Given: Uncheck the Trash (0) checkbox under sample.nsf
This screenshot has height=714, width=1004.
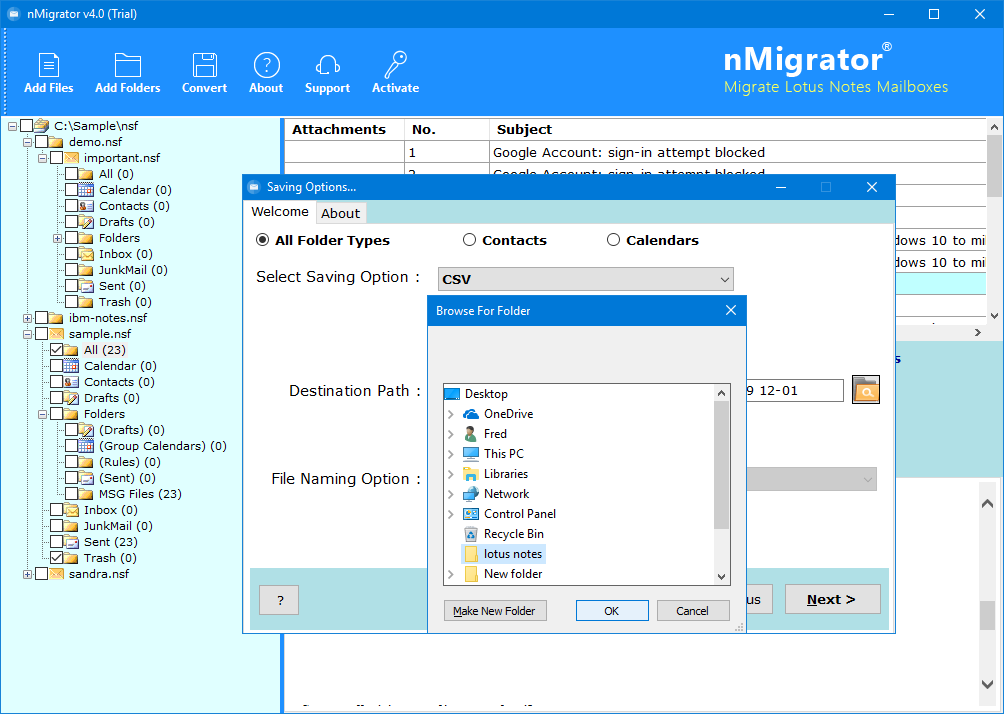Looking at the screenshot, I should pyautogui.click(x=56, y=558).
